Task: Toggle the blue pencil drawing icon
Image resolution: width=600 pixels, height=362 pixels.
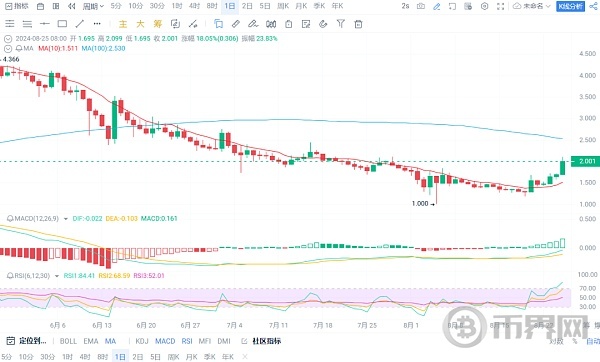Action: (x=437, y=6)
